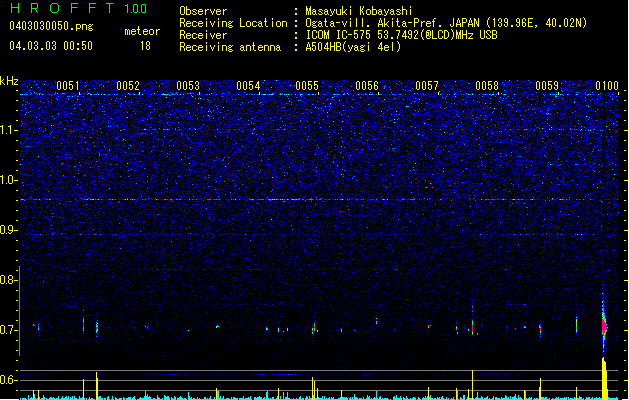Viewport: 629px width, 400px height.
Task: Click the 0.6 frequency axis label
Action: click(8, 380)
